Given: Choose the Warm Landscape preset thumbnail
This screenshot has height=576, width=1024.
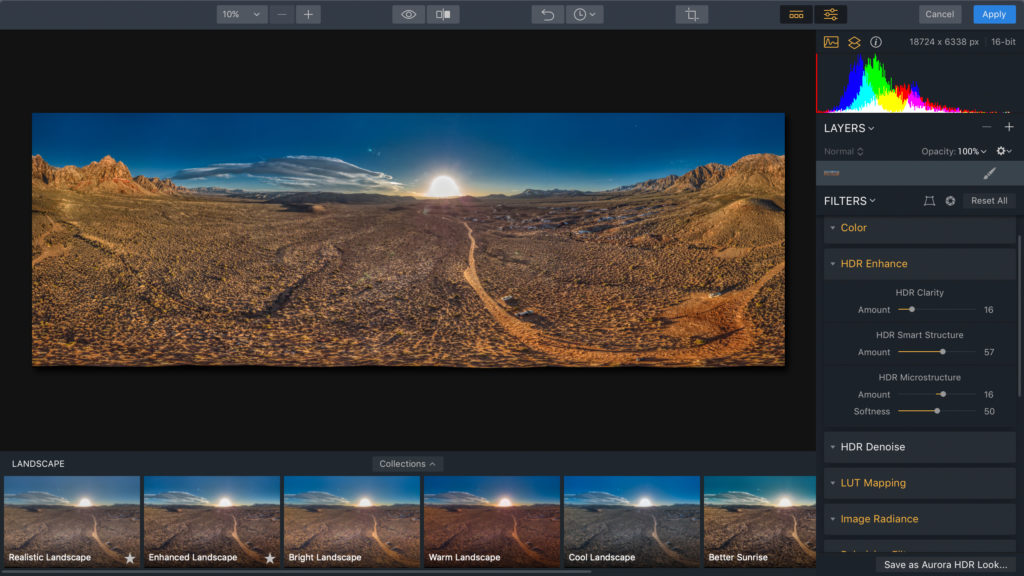Looking at the screenshot, I should pos(492,521).
